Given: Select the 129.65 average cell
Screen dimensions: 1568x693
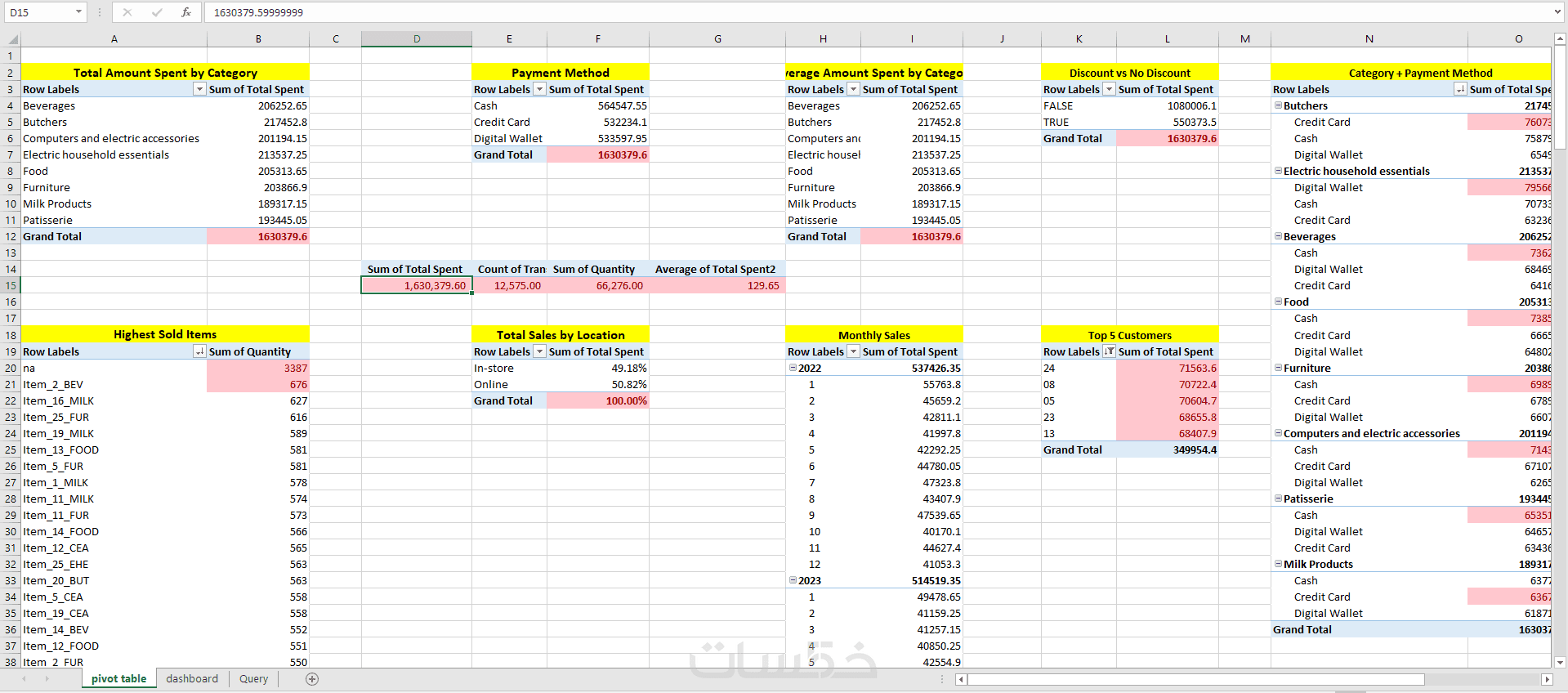Looking at the screenshot, I should coord(717,285).
